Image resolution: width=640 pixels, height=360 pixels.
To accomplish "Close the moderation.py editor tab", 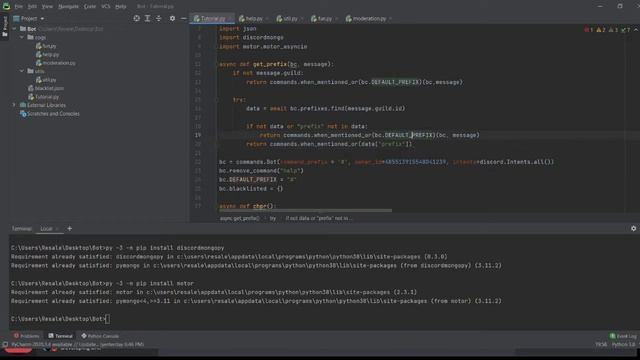I will [x=391, y=19].
